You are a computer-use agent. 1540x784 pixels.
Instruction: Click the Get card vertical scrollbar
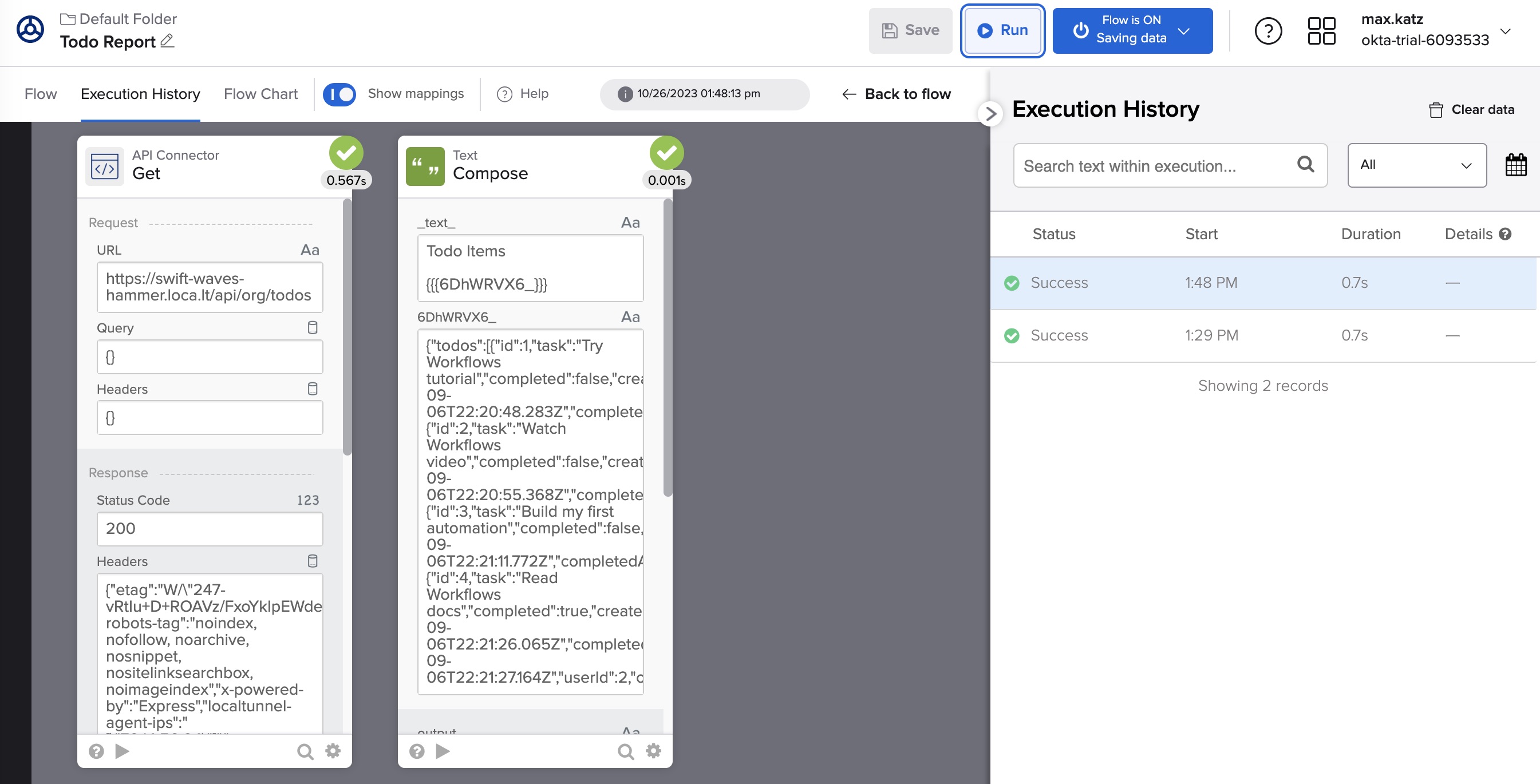point(347,326)
